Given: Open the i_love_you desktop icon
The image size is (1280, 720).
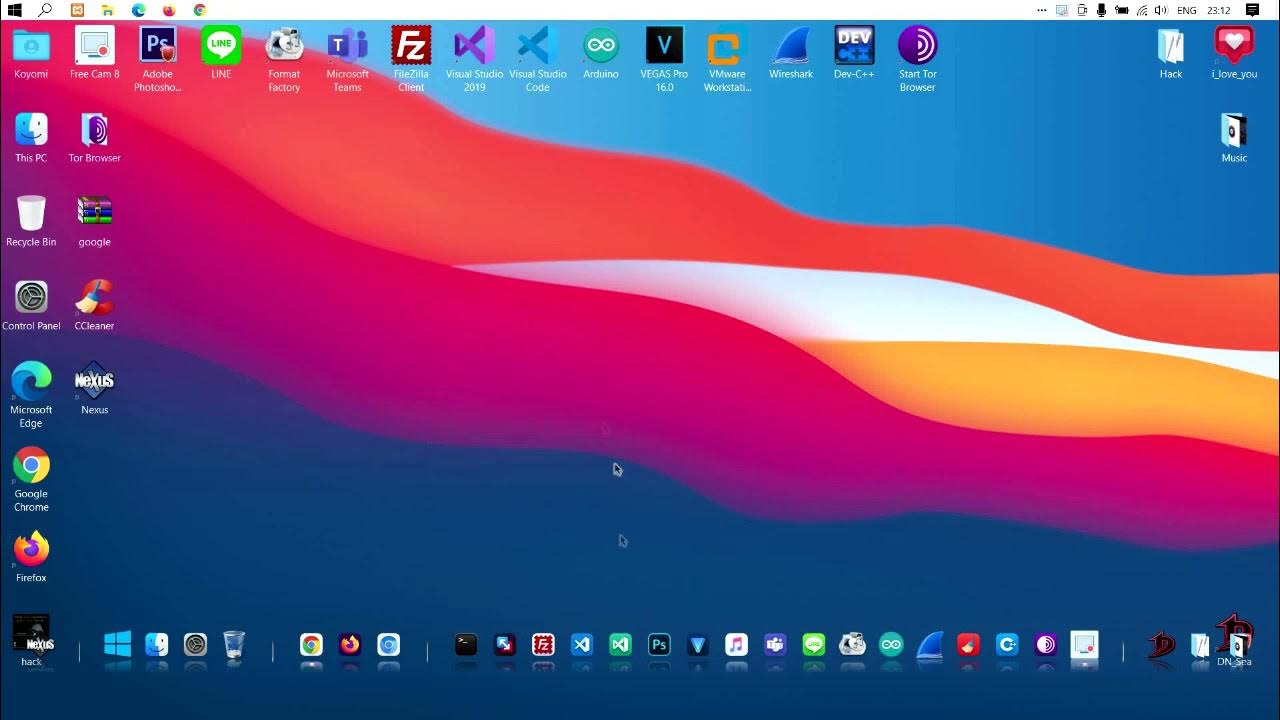Looking at the screenshot, I should [x=1234, y=53].
